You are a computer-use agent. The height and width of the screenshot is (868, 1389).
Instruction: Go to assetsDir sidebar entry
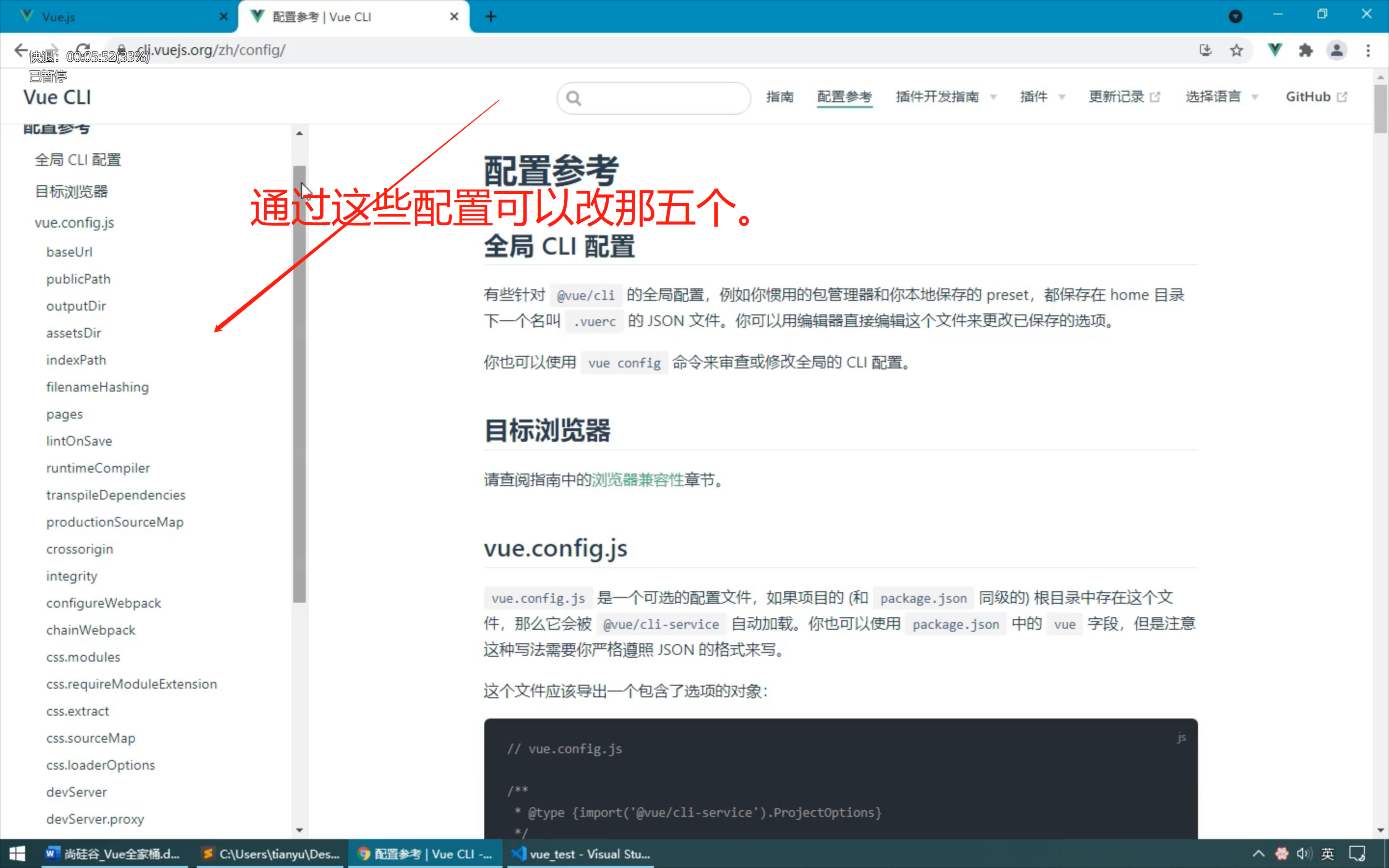[74, 333]
